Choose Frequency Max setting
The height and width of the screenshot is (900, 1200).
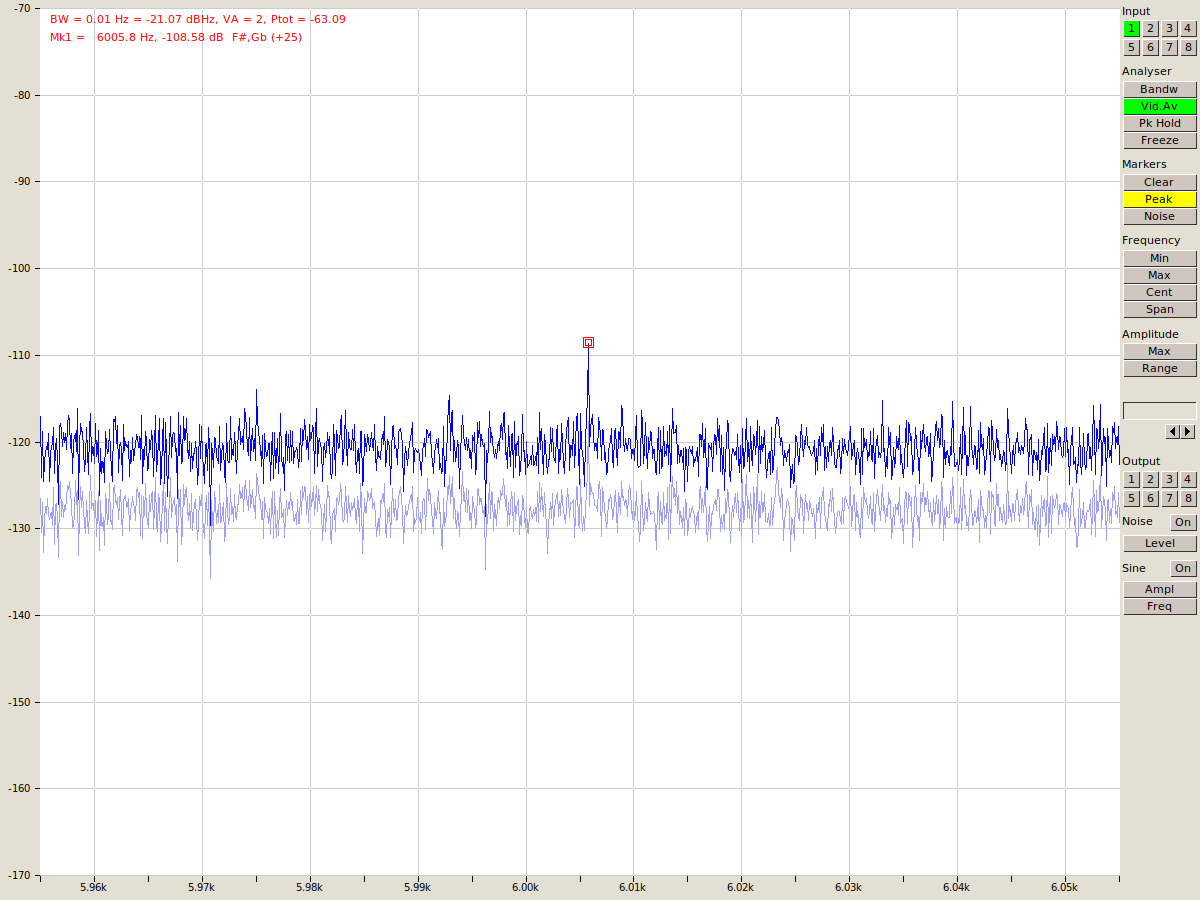[x=1159, y=275]
